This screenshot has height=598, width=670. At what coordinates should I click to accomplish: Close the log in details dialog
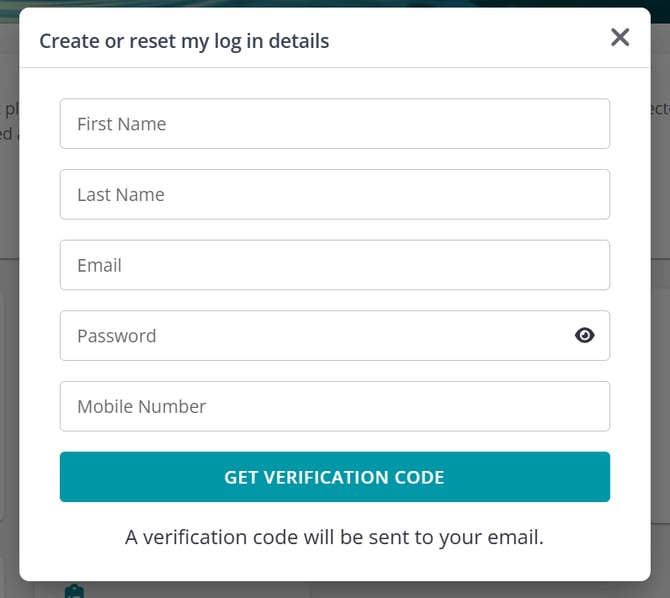620,38
